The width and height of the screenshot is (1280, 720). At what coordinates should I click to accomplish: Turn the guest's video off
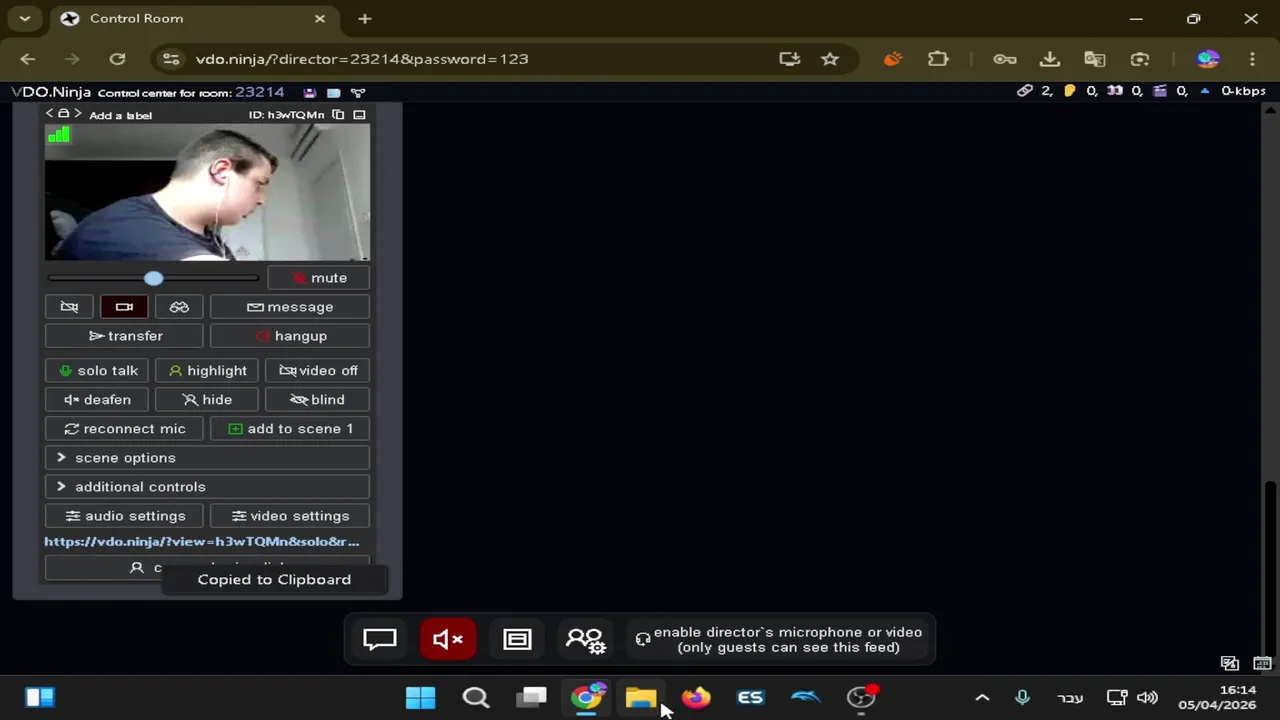[318, 370]
